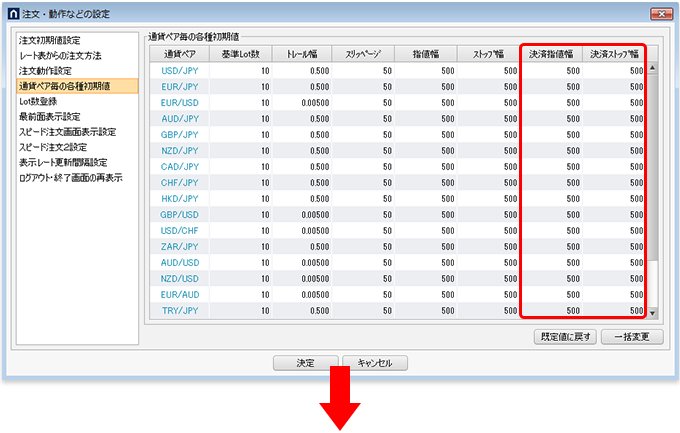Choose スピード注文画面表示設定 in sidebar
The height and width of the screenshot is (433, 680).
pyautogui.click(x=67, y=131)
